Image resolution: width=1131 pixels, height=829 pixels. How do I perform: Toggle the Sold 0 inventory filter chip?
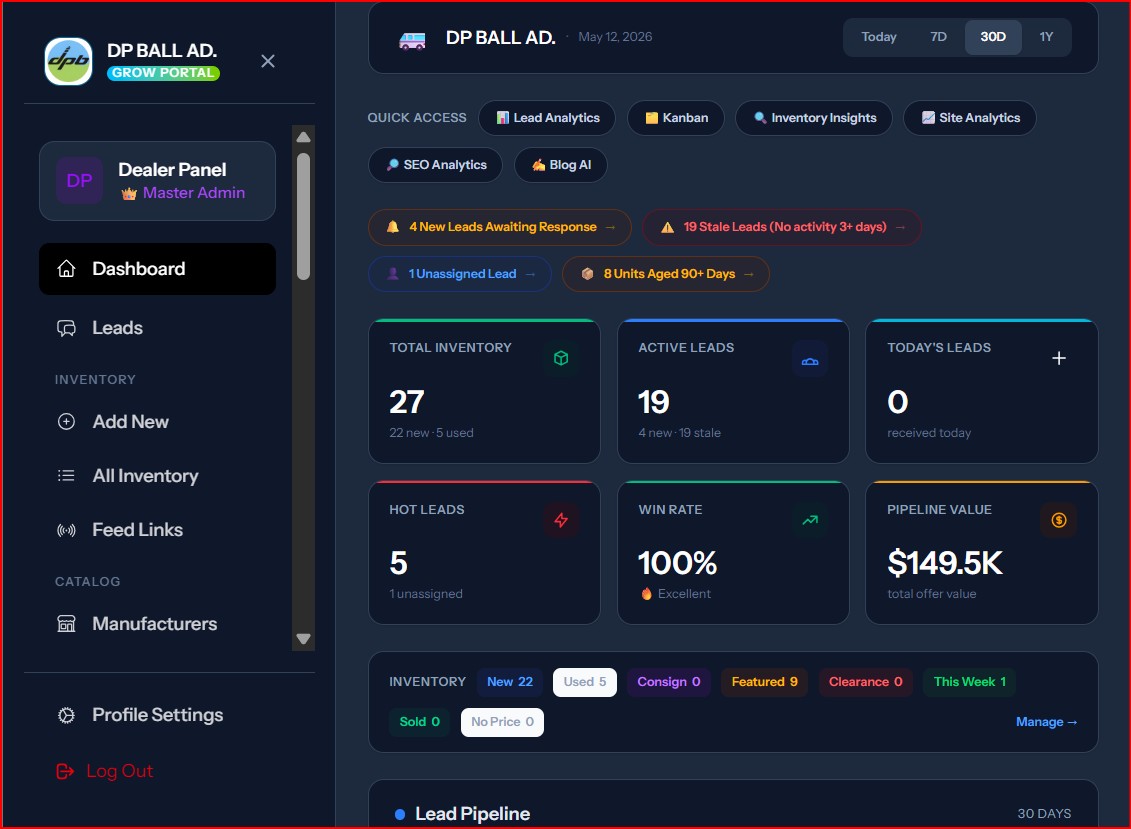(x=420, y=721)
